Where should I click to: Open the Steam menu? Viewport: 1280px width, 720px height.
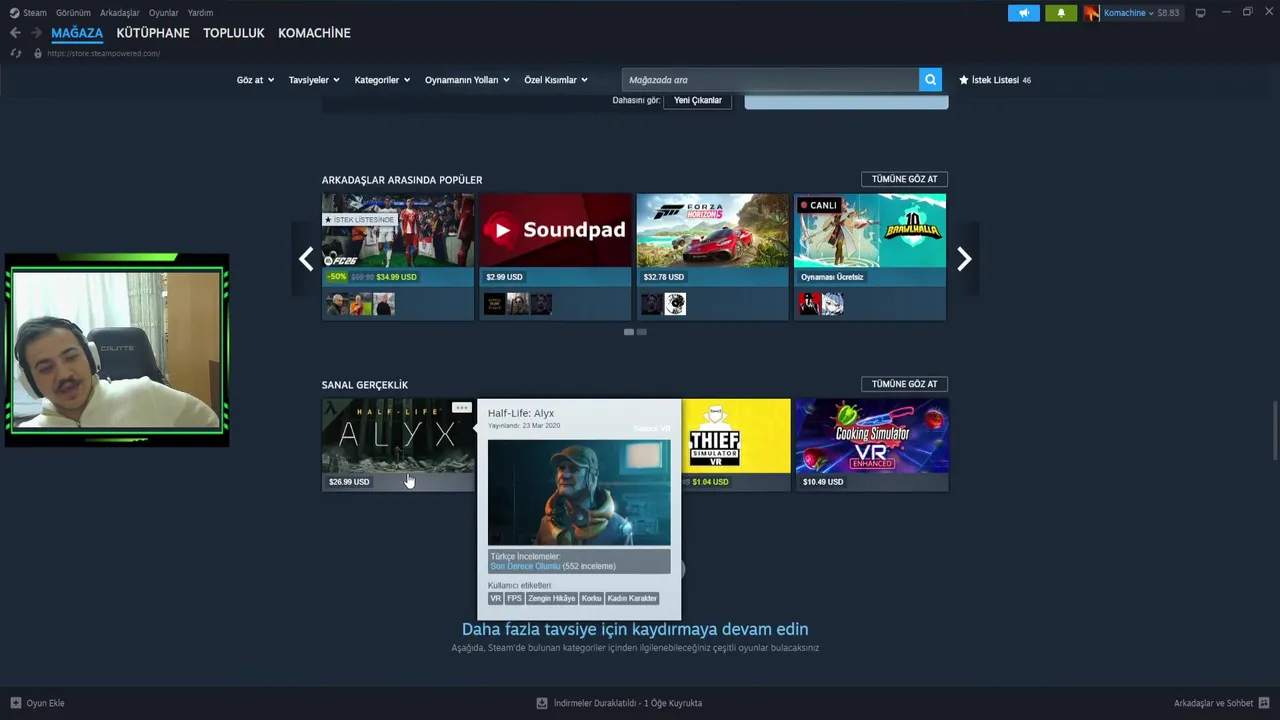(35, 13)
